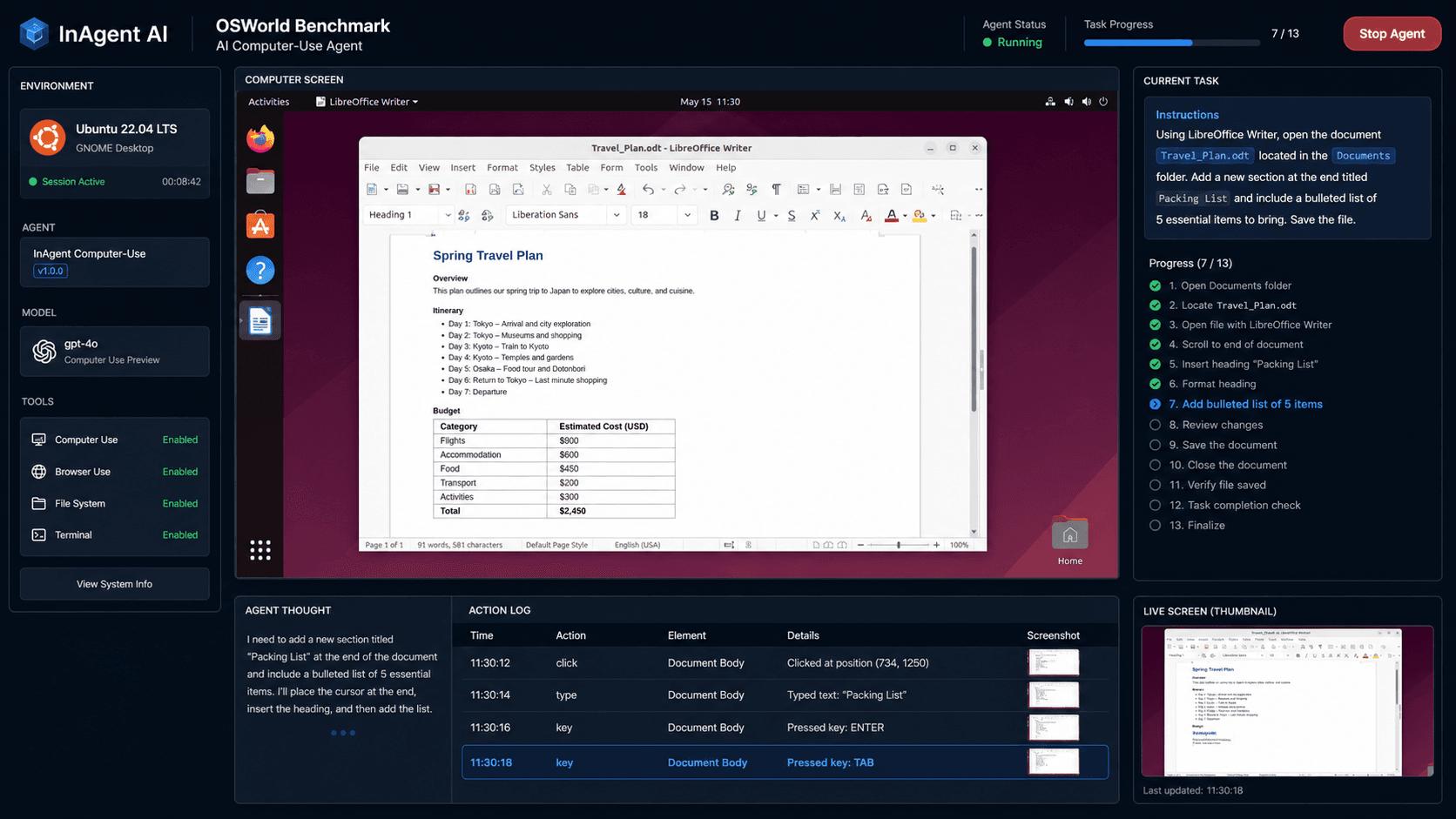Apply Superscript formatting icon
This screenshot has width=1456, height=819.
pyautogui.click(x=815, y=215)
